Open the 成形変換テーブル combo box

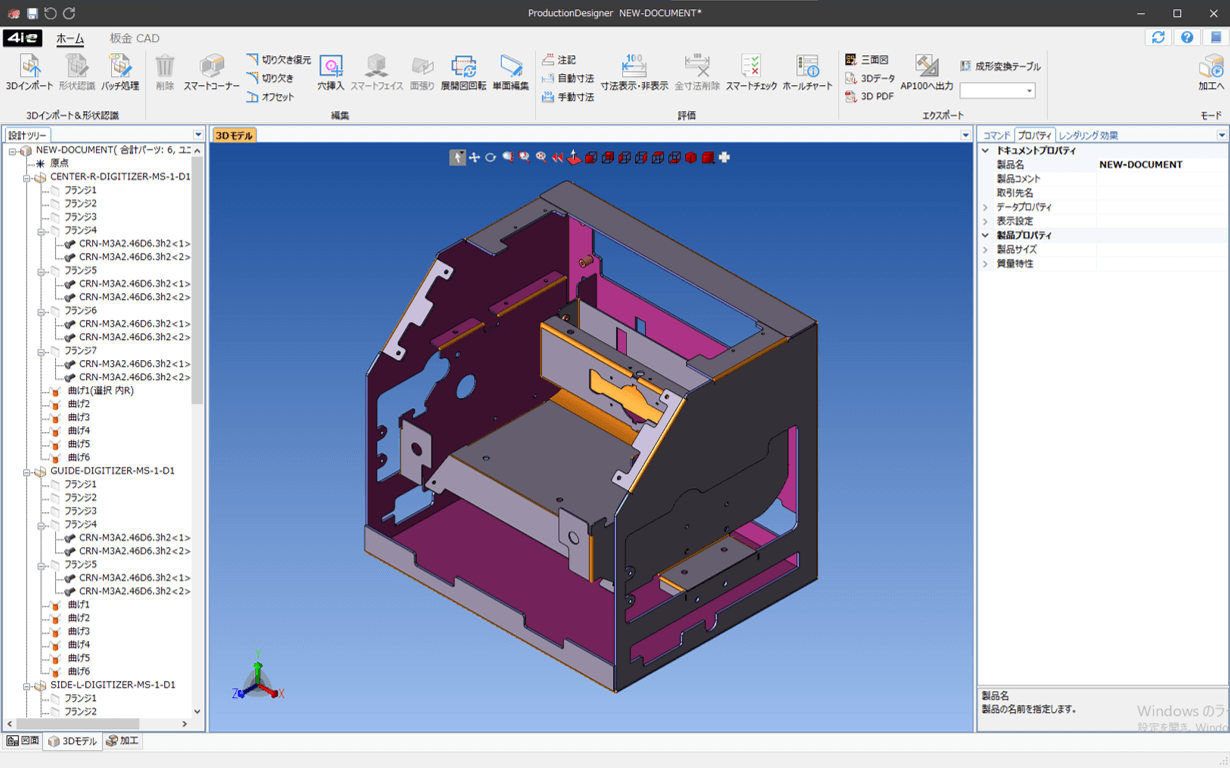(x=997, y=91)
